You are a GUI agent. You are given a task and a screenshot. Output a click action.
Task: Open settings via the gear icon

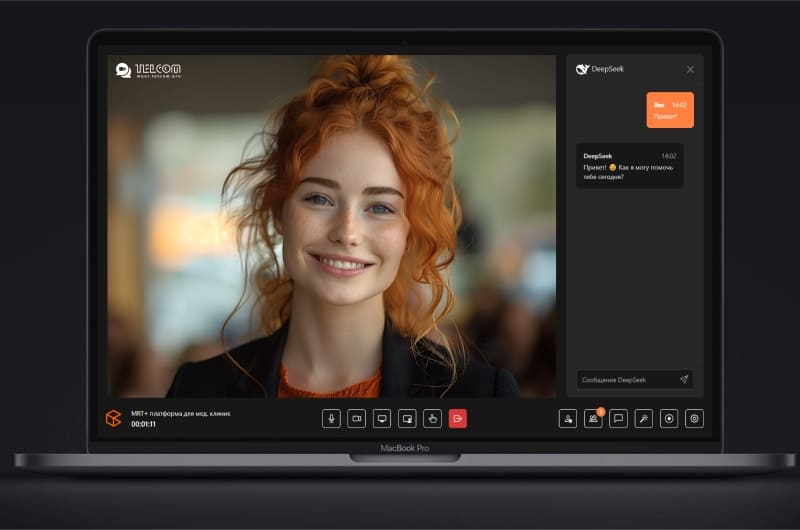pyautogui.click(x=694, y=419)
